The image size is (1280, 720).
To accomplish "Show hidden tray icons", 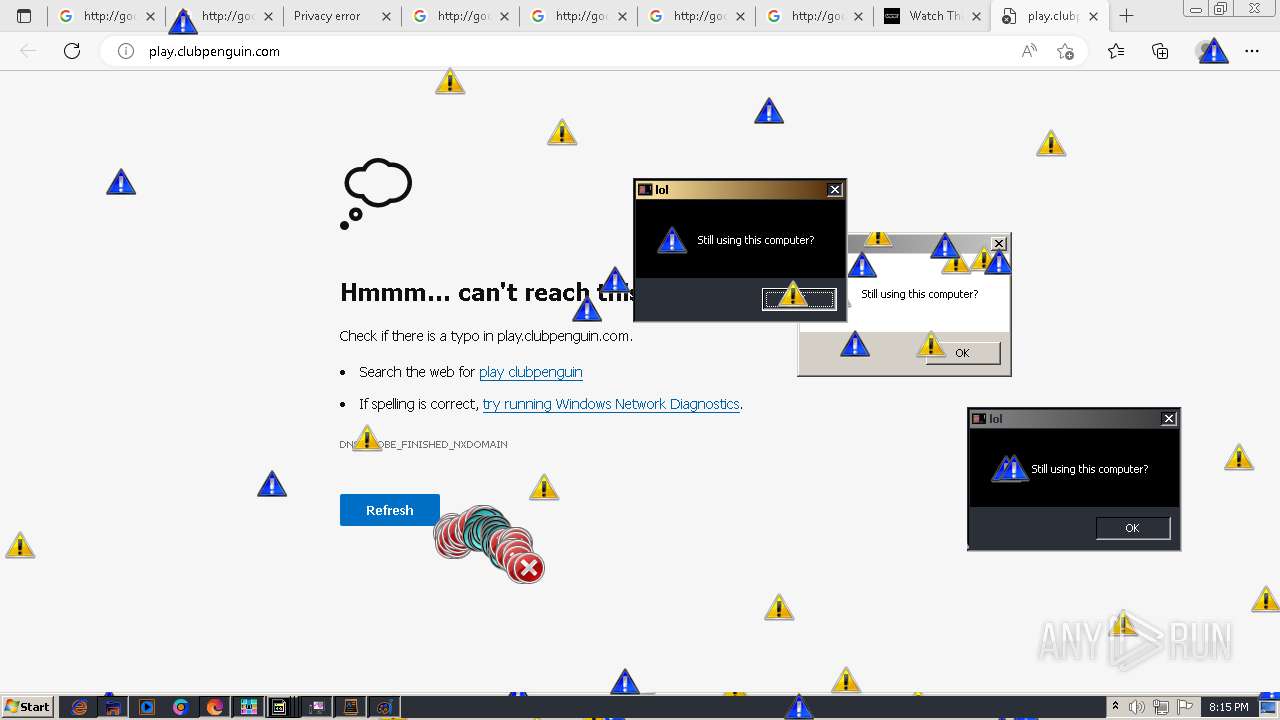I will click(x=1115, y=707).
